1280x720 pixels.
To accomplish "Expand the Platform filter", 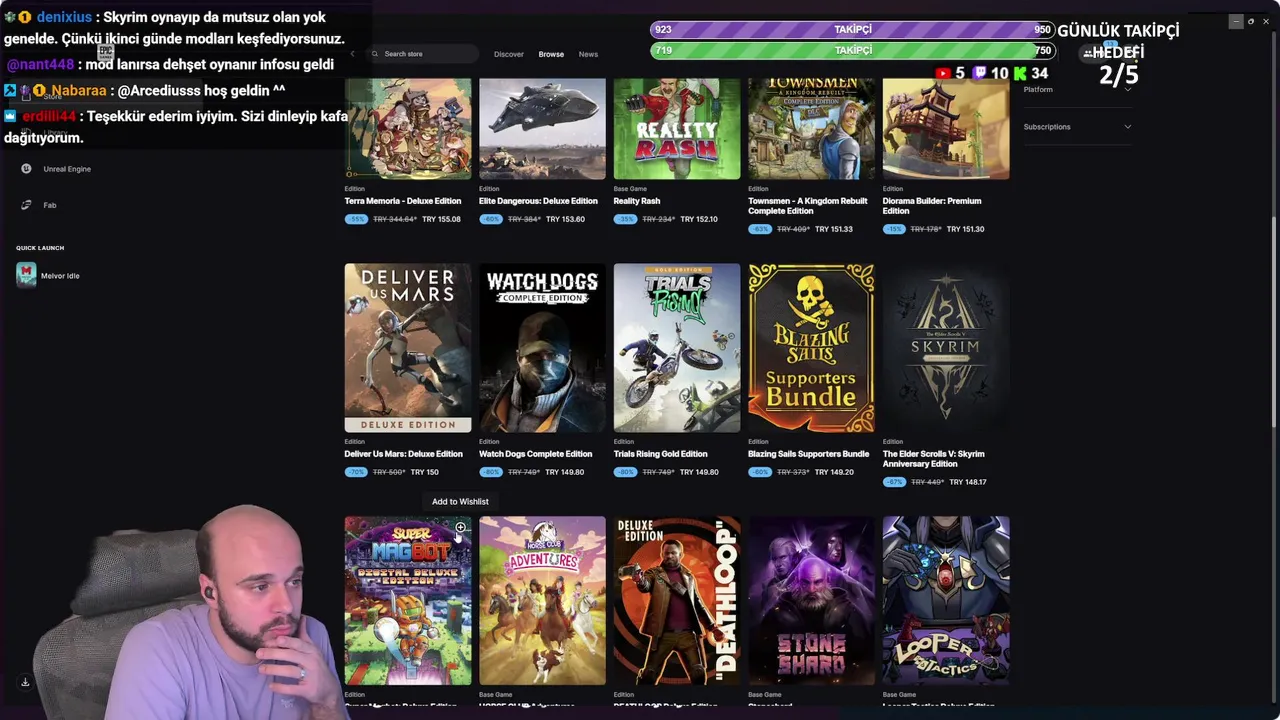I will click(1077, 89).
